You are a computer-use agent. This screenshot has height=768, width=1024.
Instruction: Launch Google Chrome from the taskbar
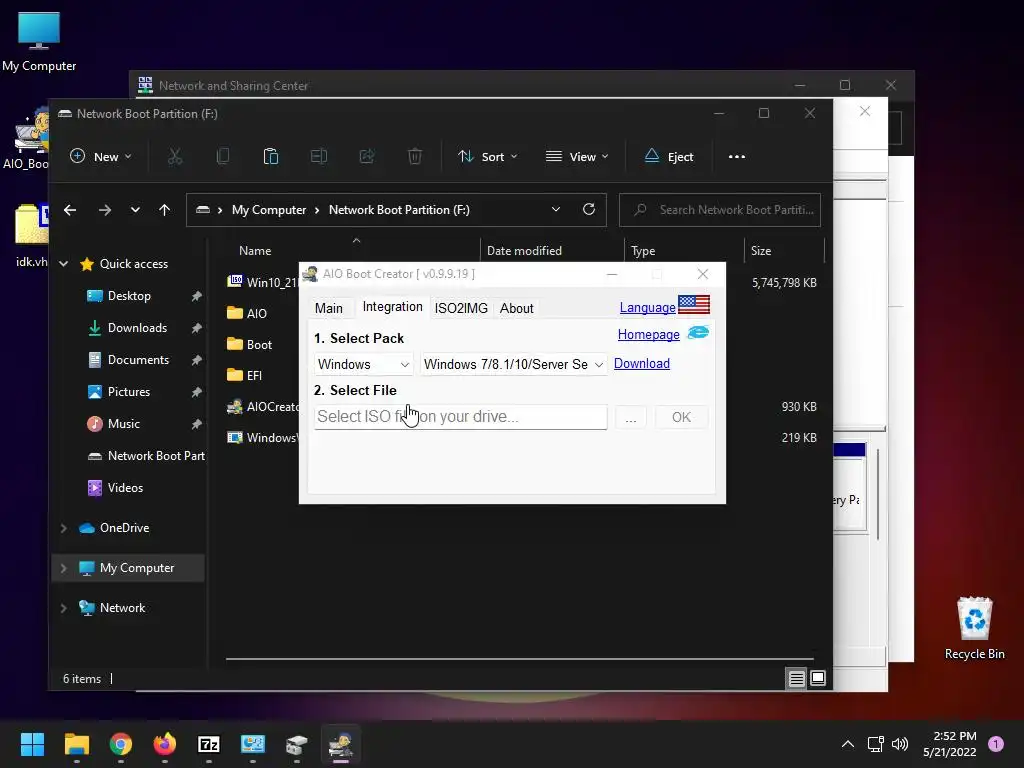click(x=121, y=744)
